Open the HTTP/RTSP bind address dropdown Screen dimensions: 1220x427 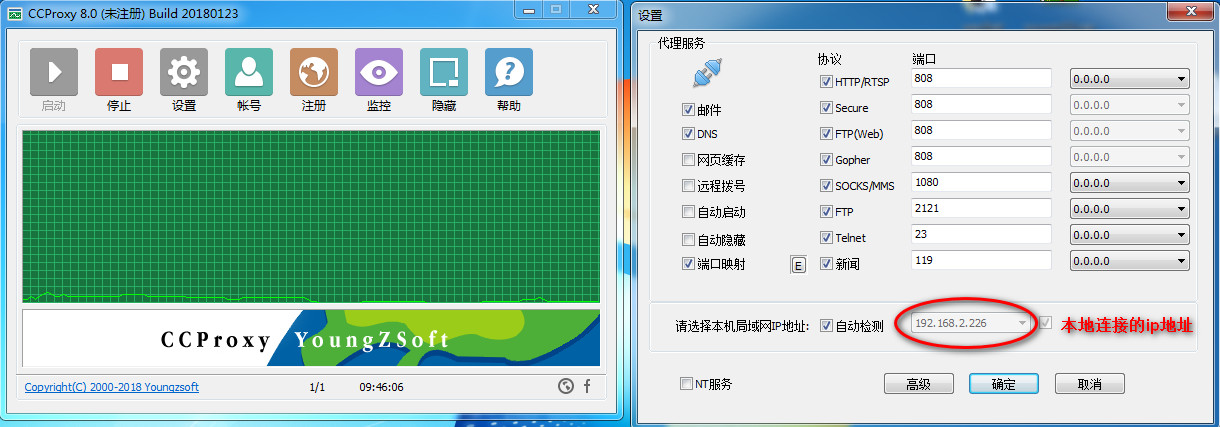point(1129,79)
